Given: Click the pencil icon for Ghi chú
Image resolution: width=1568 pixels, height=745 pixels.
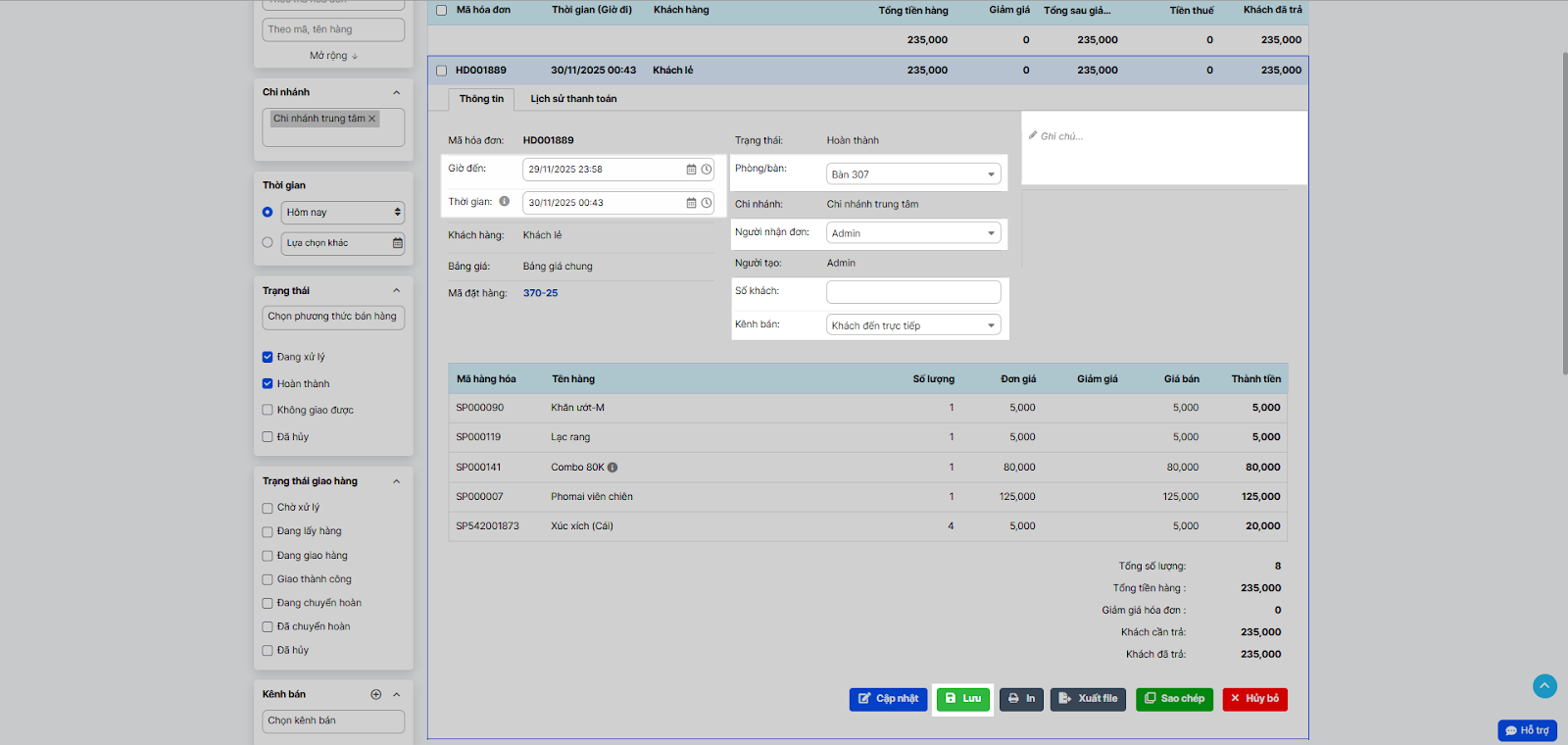Looking at the screenshot, I should click(1033, 135).
